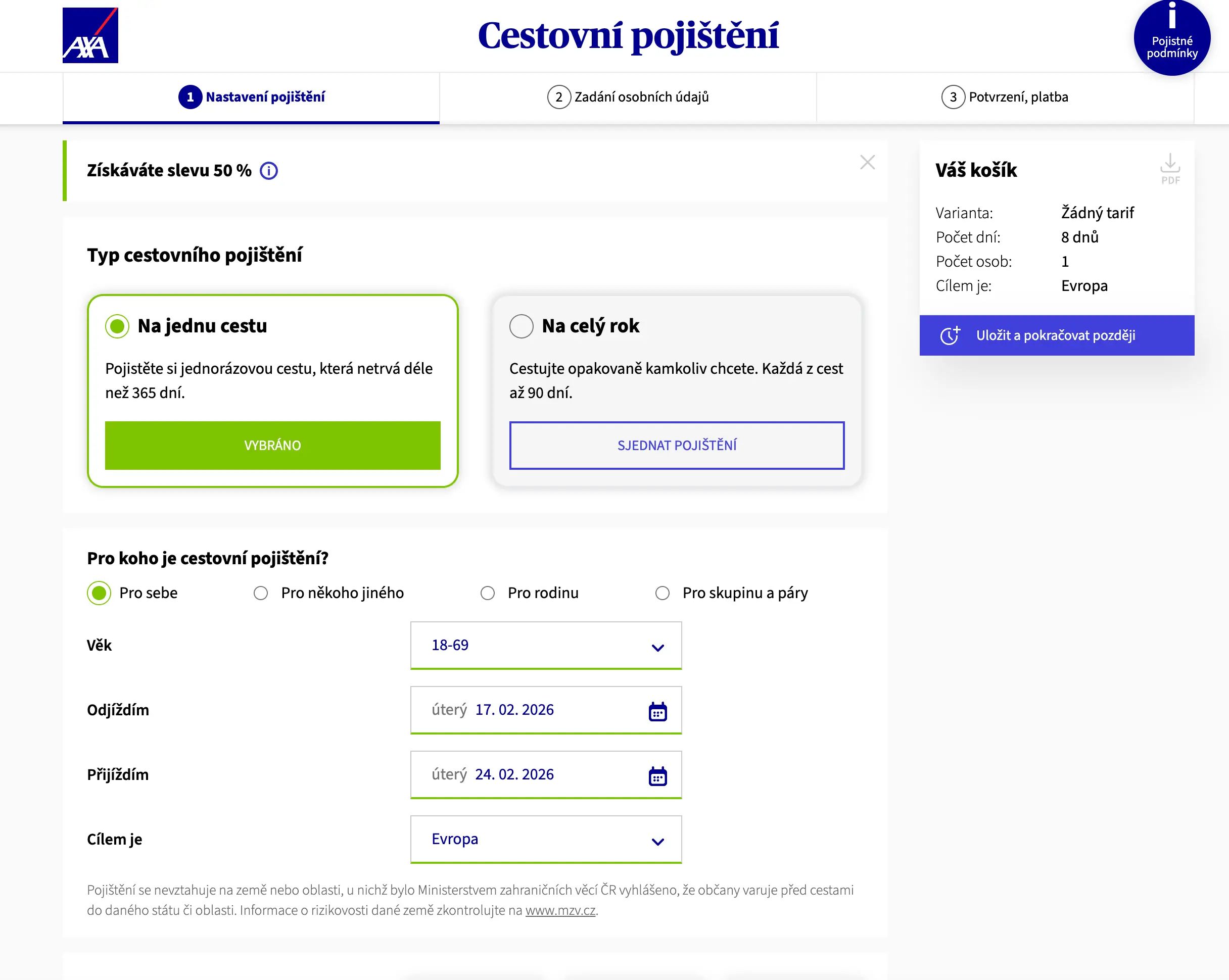The height and width of the screenshot is (980, 1229).
Task: Click the Odjíždím date input field
Action: [x=530, y=710]
